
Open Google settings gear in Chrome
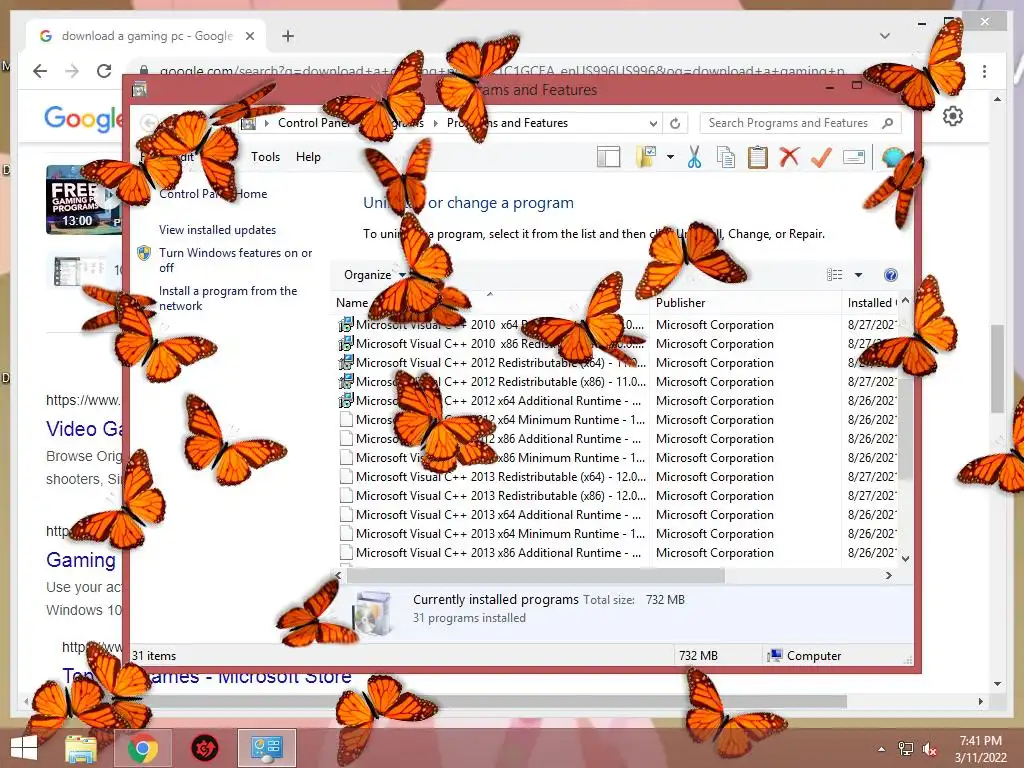pyautogui.click(x=953, y=116)
